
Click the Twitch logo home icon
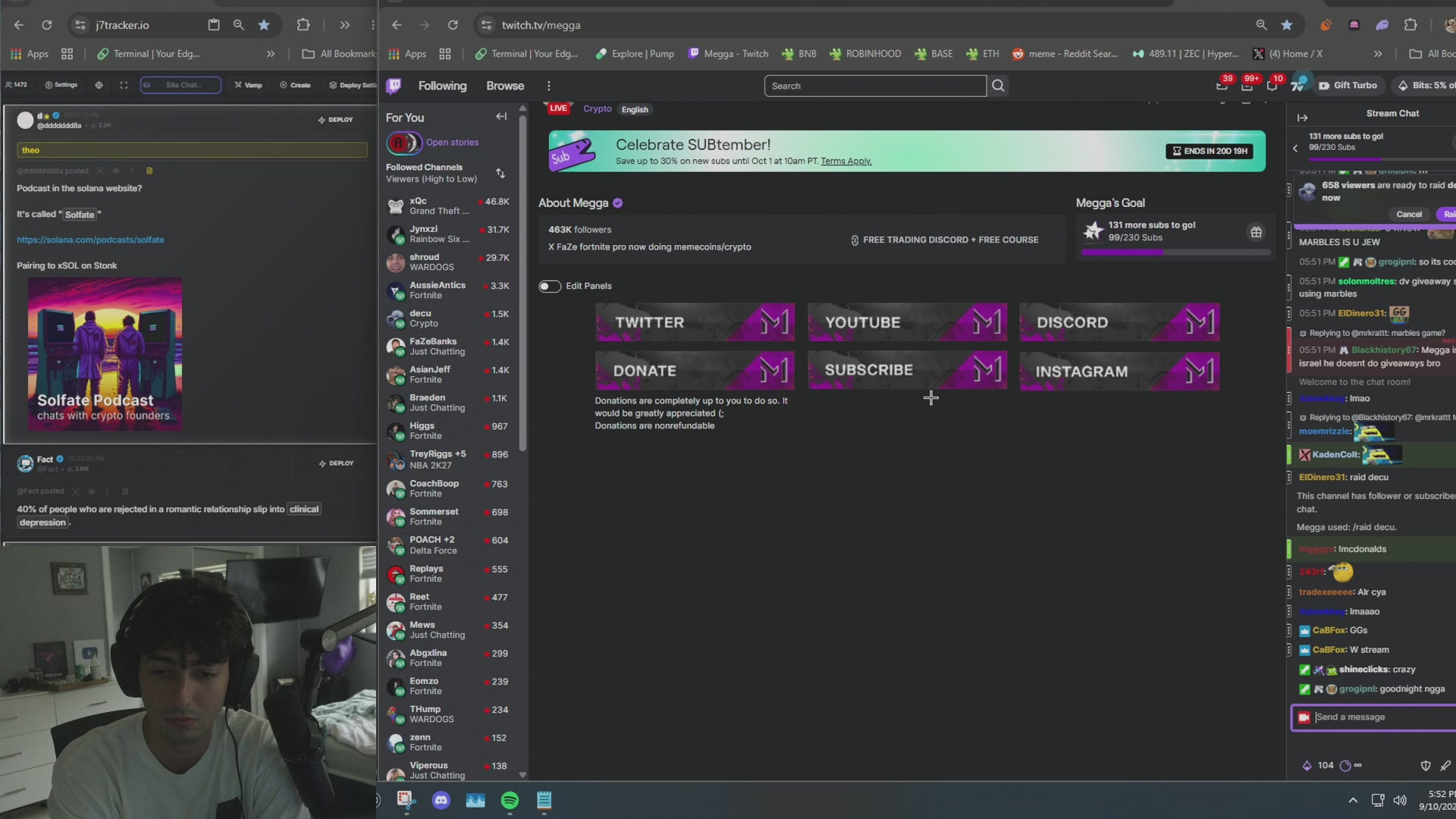pos(394,86)
